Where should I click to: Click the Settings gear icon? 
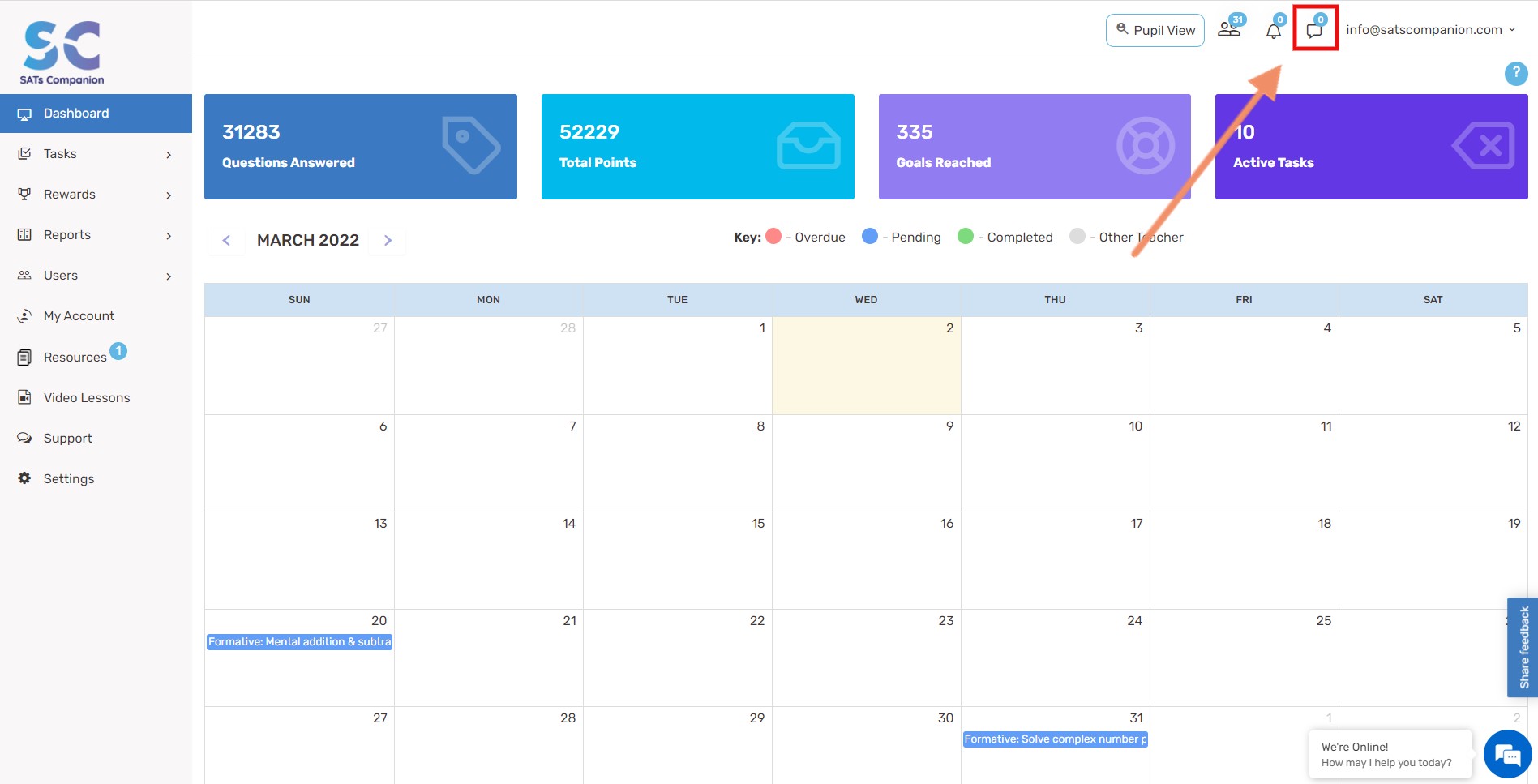click(x=24, y=478)
